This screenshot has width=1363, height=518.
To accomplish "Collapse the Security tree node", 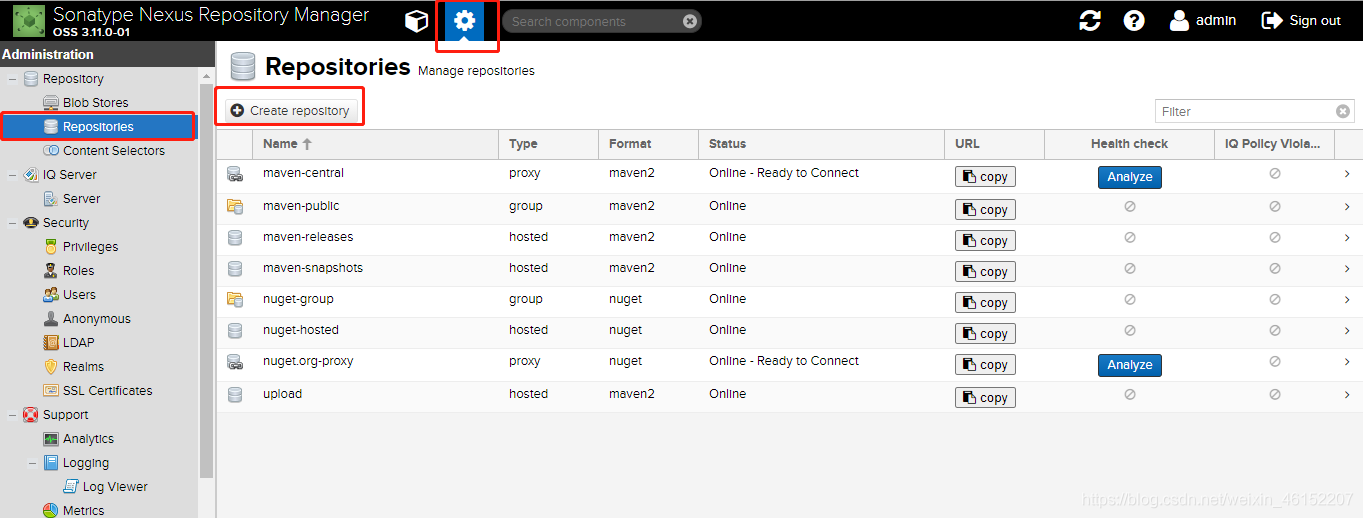I will 11,223.
